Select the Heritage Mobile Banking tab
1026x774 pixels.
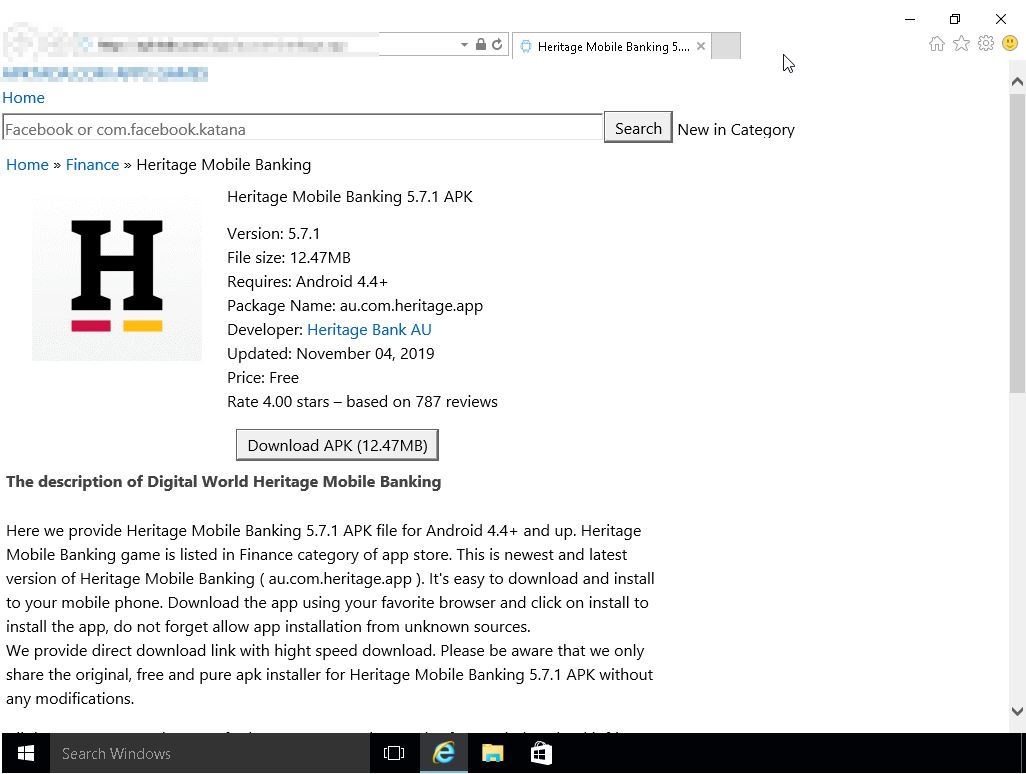tap(612, 46)
